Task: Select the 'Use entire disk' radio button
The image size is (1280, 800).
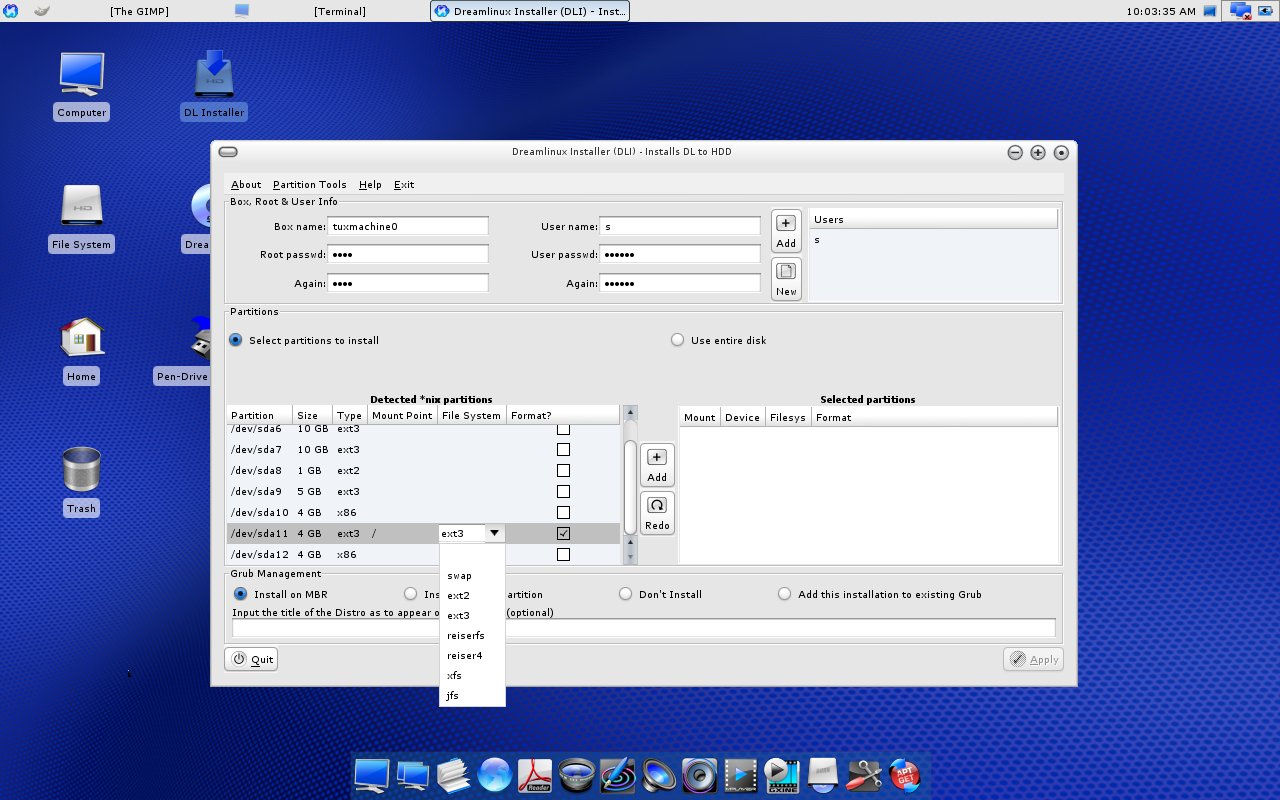Action: click(x=677, y=340)
